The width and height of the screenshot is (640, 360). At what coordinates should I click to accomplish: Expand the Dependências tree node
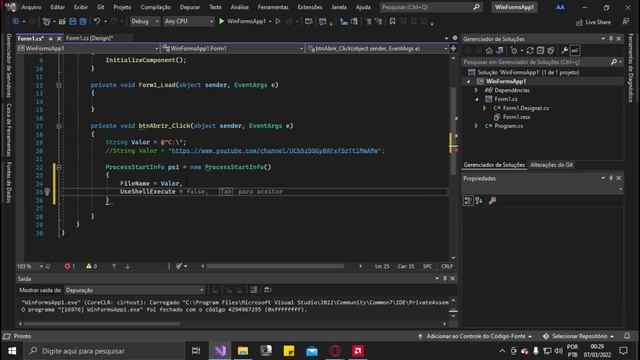476,90
